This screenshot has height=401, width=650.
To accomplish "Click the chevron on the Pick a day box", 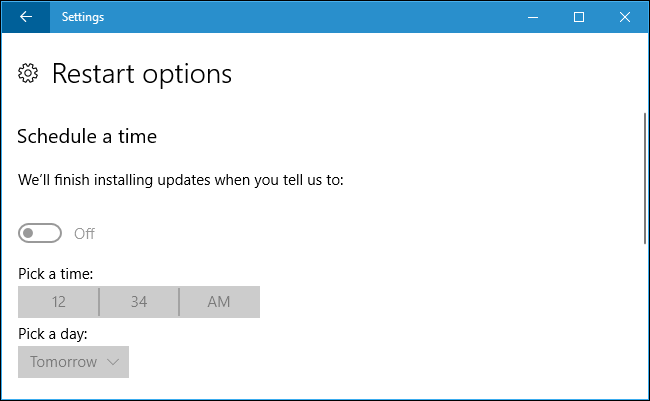I will [112, 362].
